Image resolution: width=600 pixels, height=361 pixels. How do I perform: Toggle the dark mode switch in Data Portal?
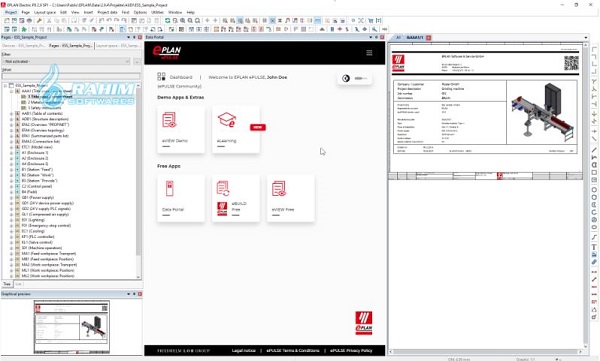pyautogui.click(x=354, y=78)
